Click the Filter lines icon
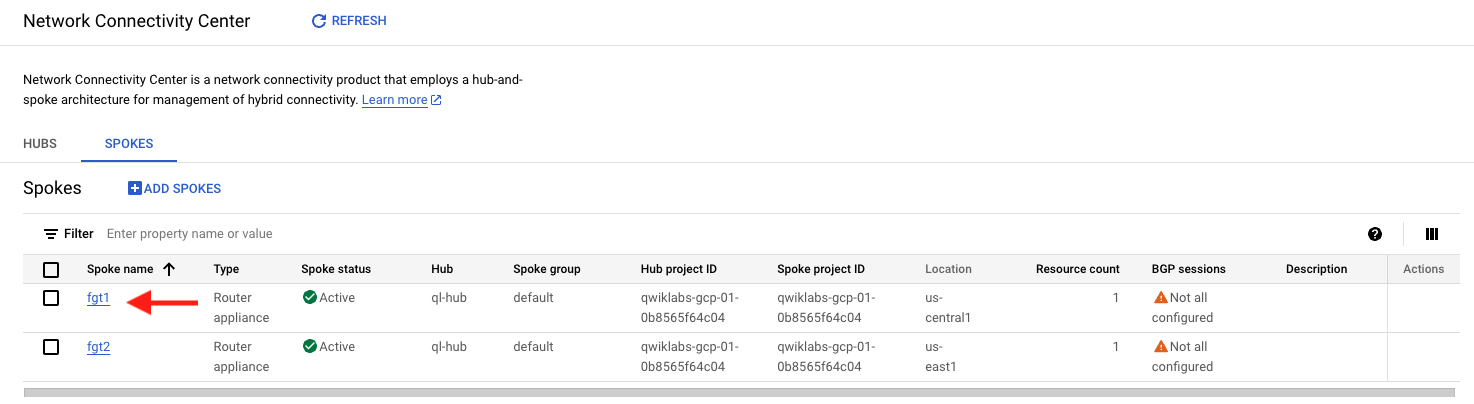This screenshot has height=404, width=1474. pyautogui.click(x=51, y=234)
